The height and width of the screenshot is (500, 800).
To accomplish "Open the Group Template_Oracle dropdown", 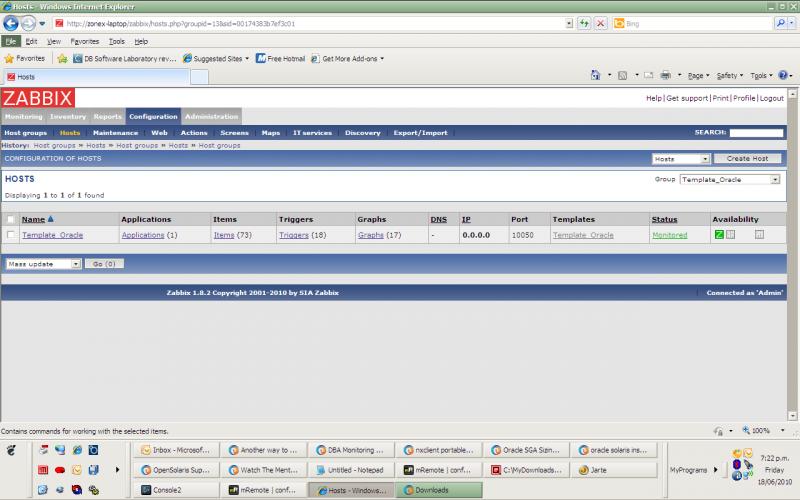I will tap(730, 180).
